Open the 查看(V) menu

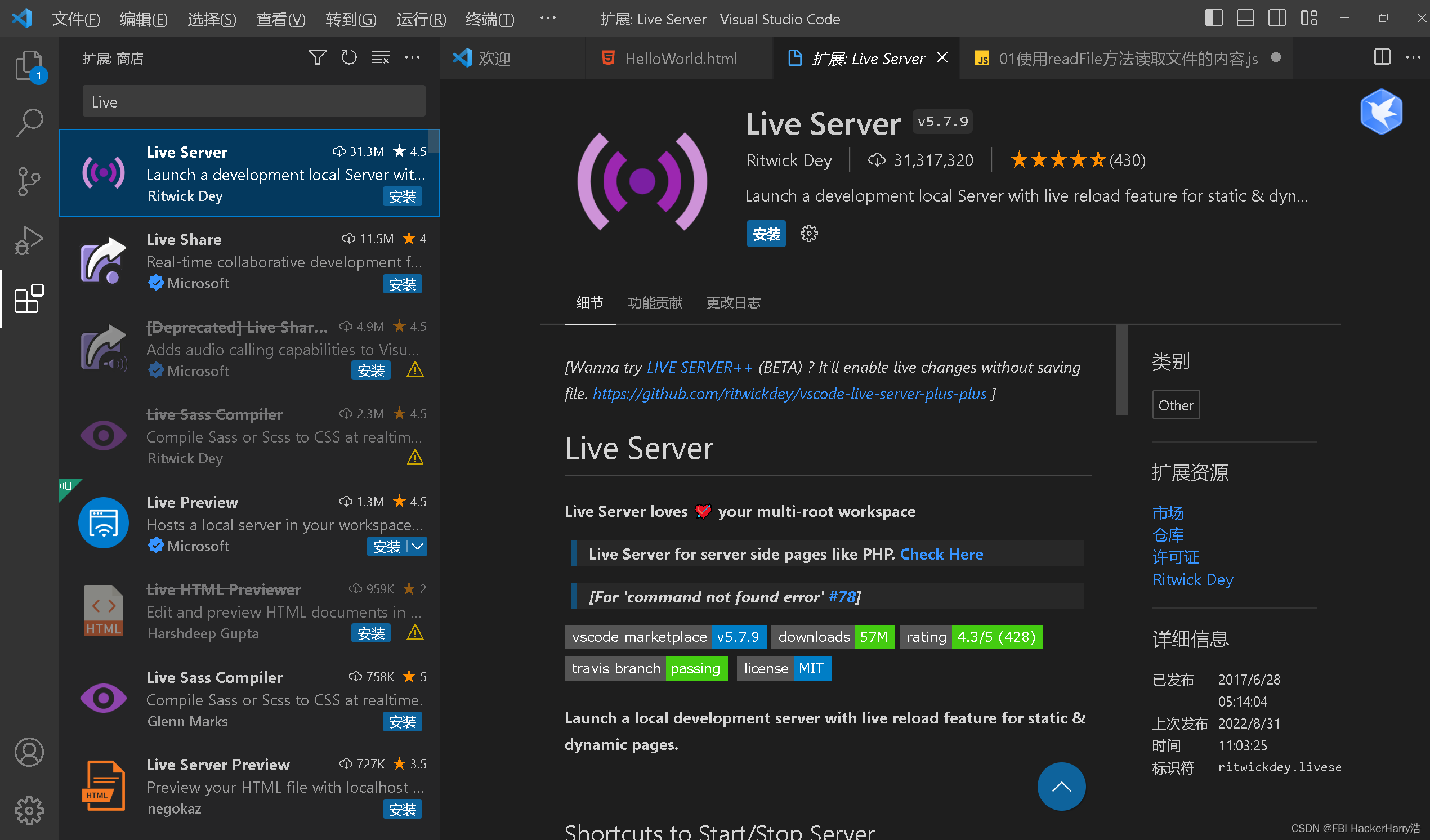click(280, 19)
